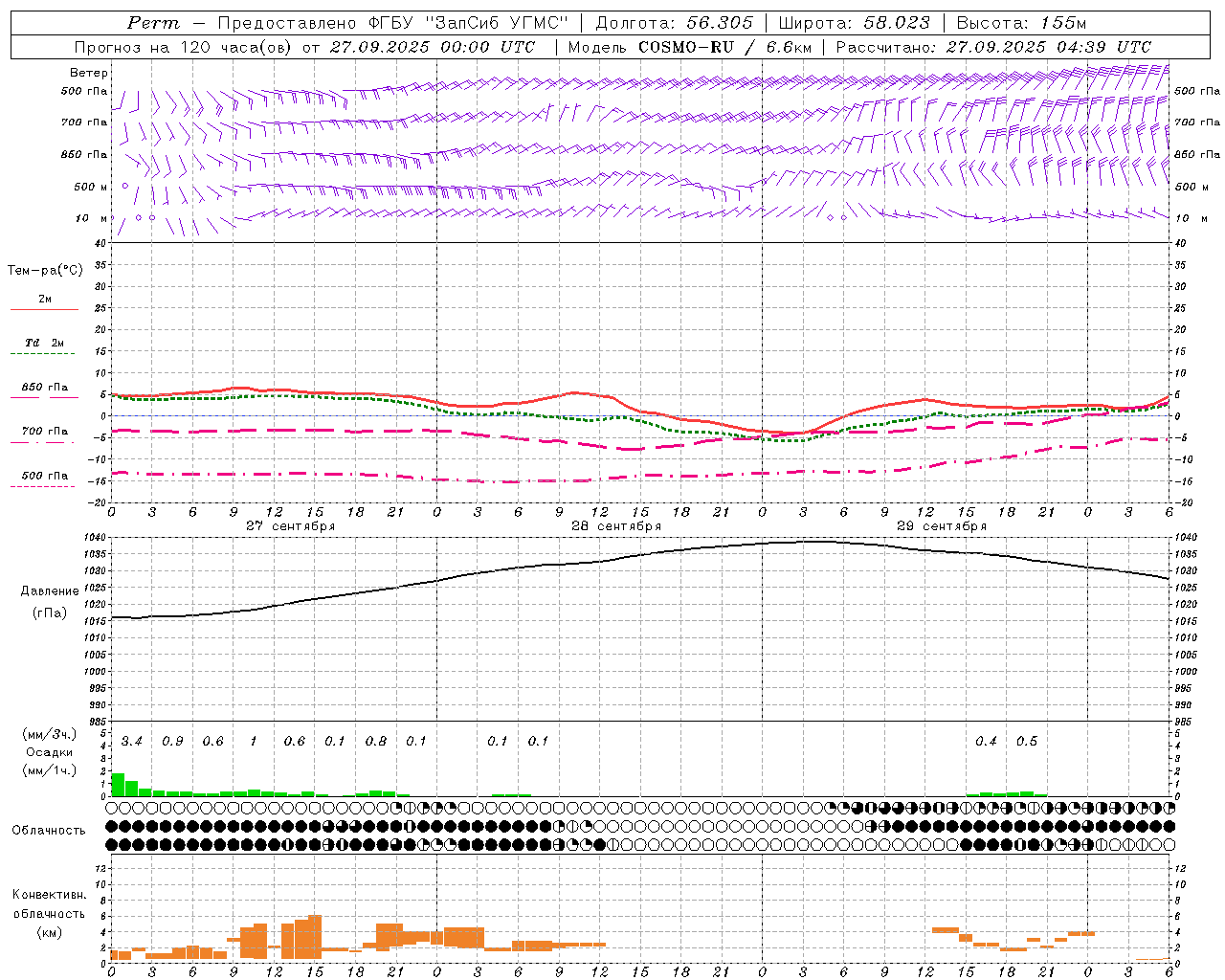Select the "Прогноз на 120 часа(ов)" forecast text

[184, 47]
